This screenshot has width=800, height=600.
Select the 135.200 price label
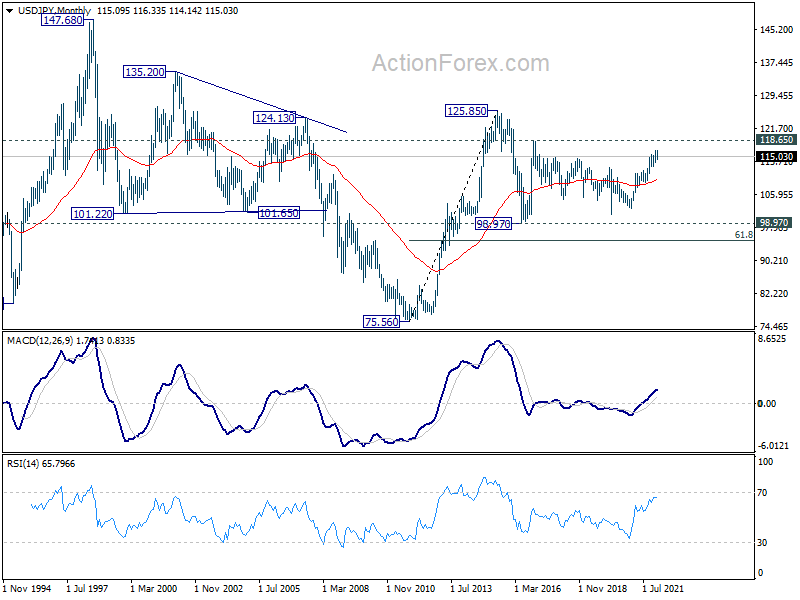pos(146,72)
